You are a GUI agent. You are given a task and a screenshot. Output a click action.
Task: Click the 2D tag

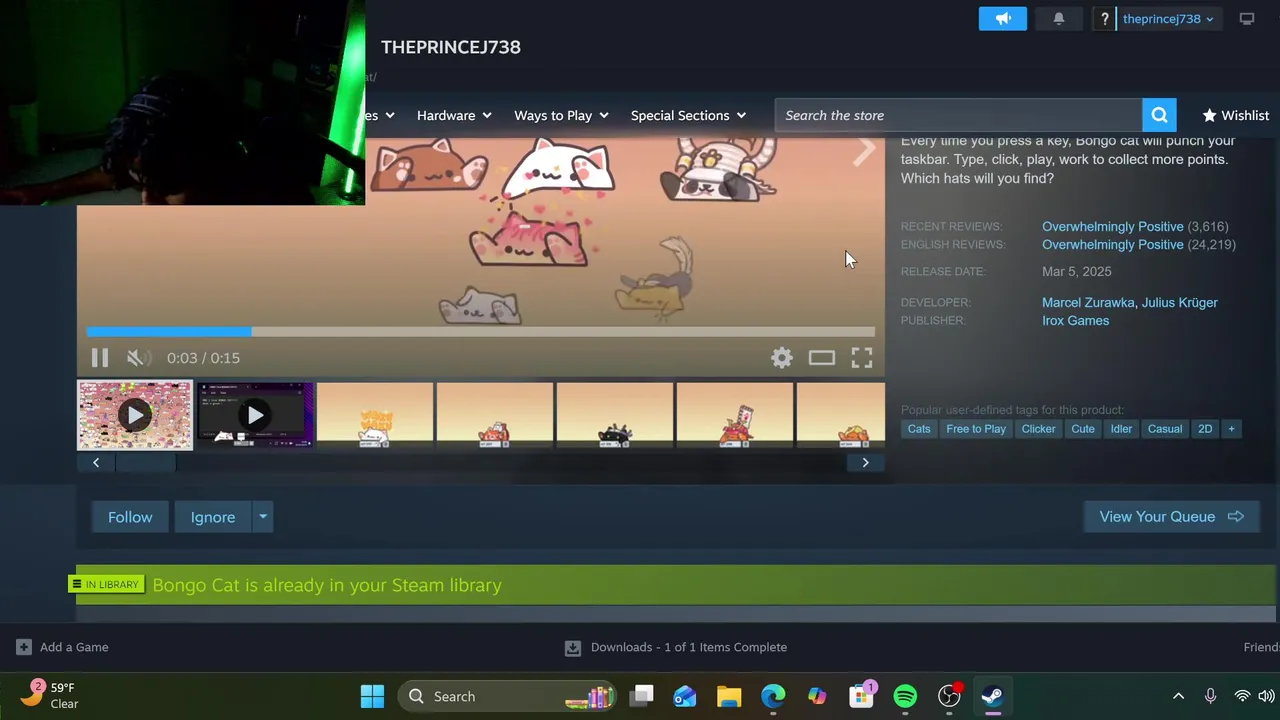click(1205, 429)
